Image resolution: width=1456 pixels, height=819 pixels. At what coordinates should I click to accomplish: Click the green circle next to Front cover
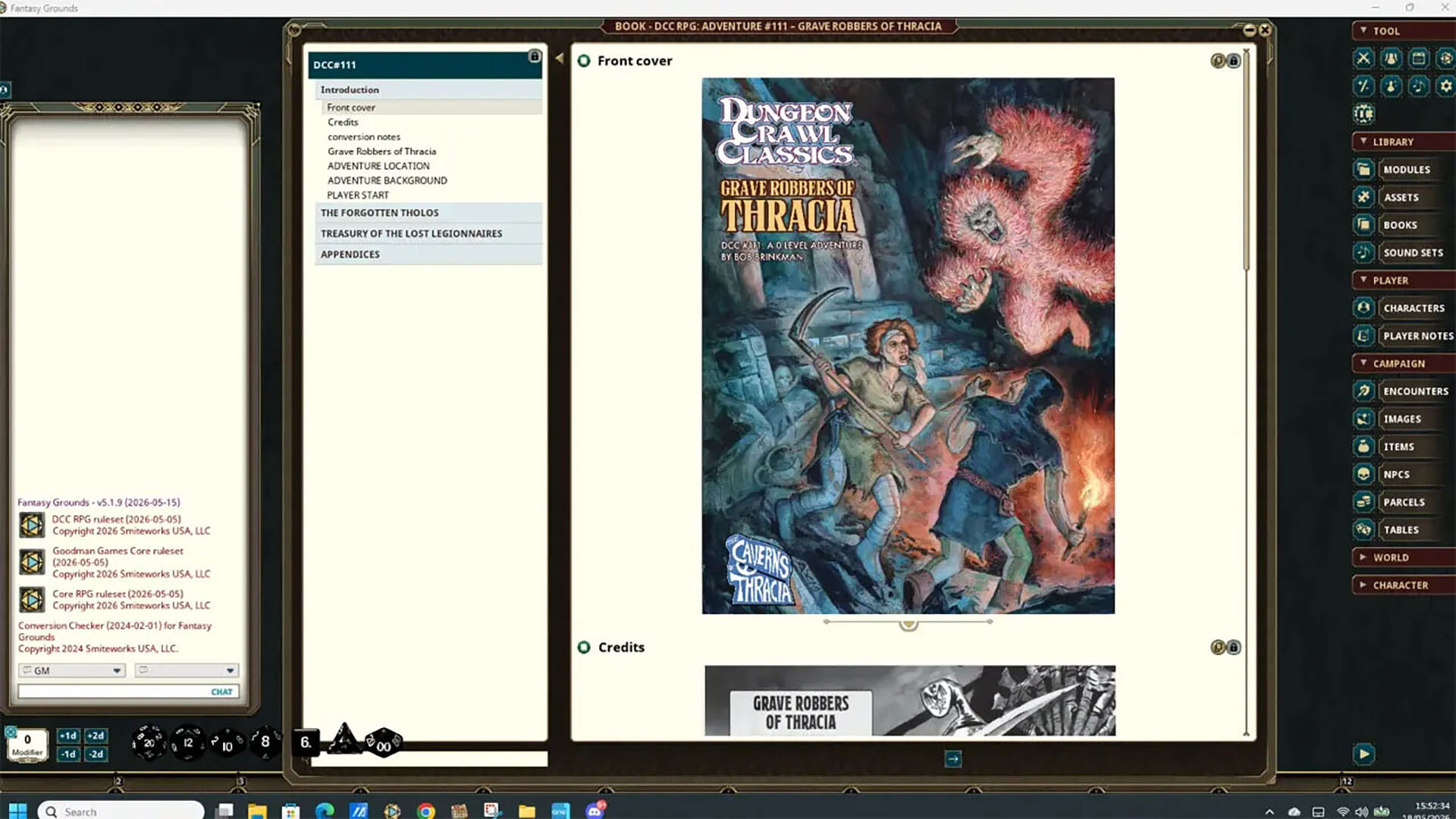click(x=584, y=61)
